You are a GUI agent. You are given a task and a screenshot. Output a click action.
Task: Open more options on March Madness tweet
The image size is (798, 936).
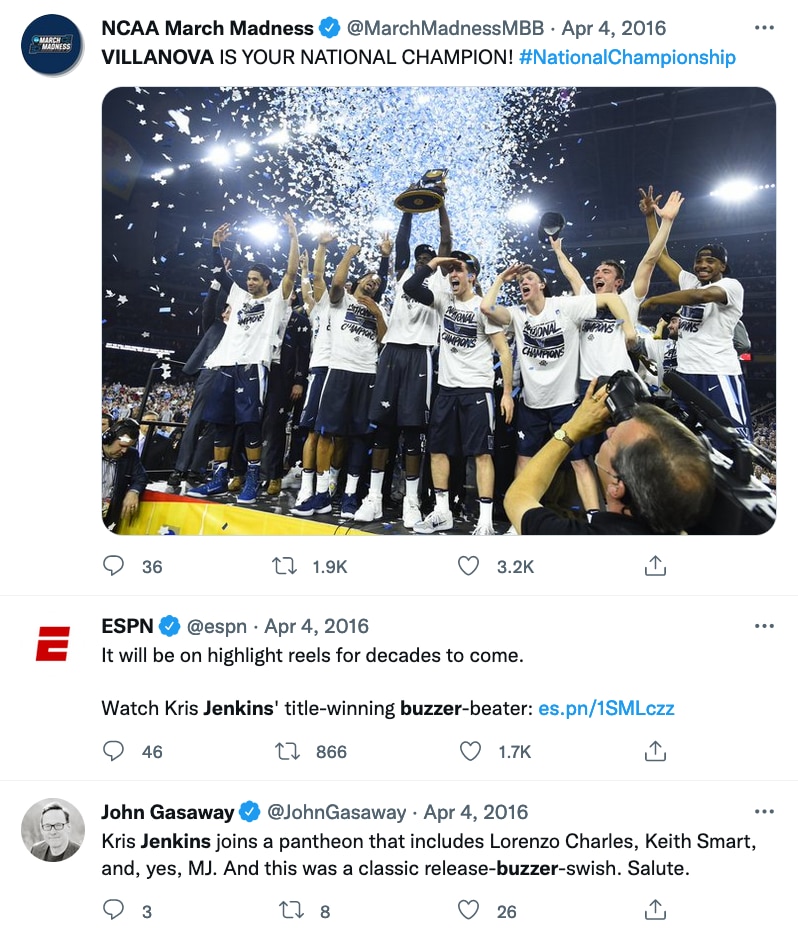[764, 27]
